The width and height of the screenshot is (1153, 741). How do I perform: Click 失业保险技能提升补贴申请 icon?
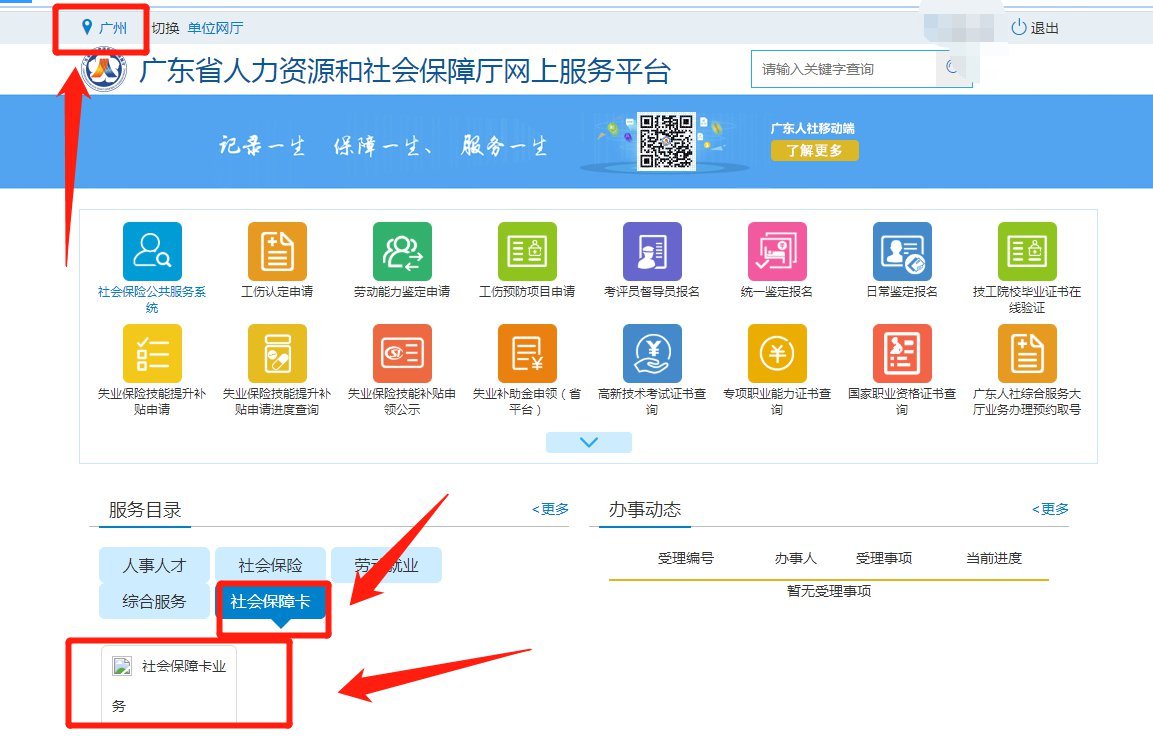[152, 354]
